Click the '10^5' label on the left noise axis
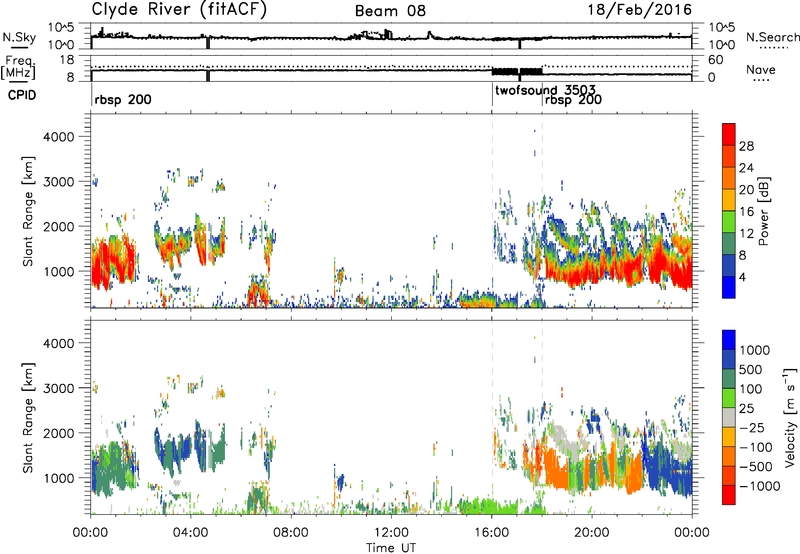 [61, 28]
